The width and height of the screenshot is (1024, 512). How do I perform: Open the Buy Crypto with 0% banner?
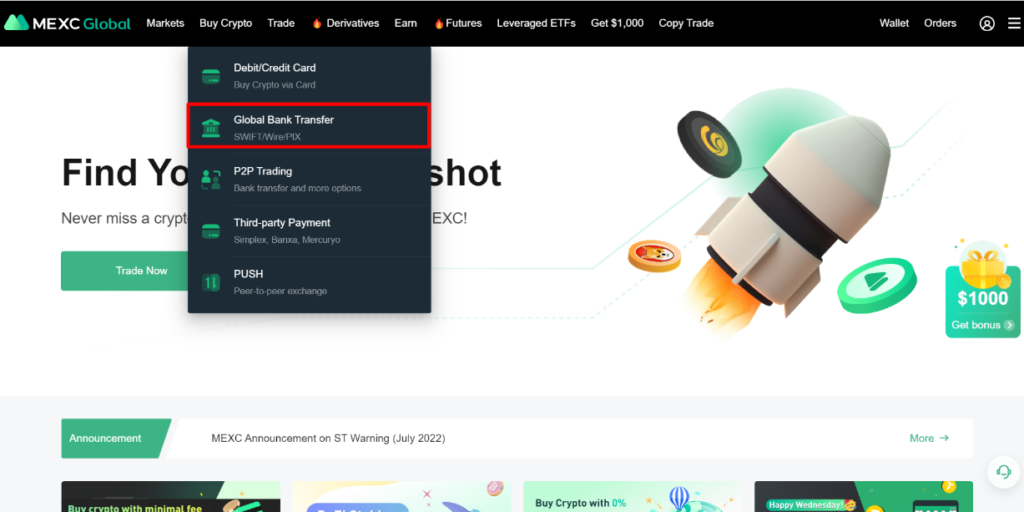point(632,496)
